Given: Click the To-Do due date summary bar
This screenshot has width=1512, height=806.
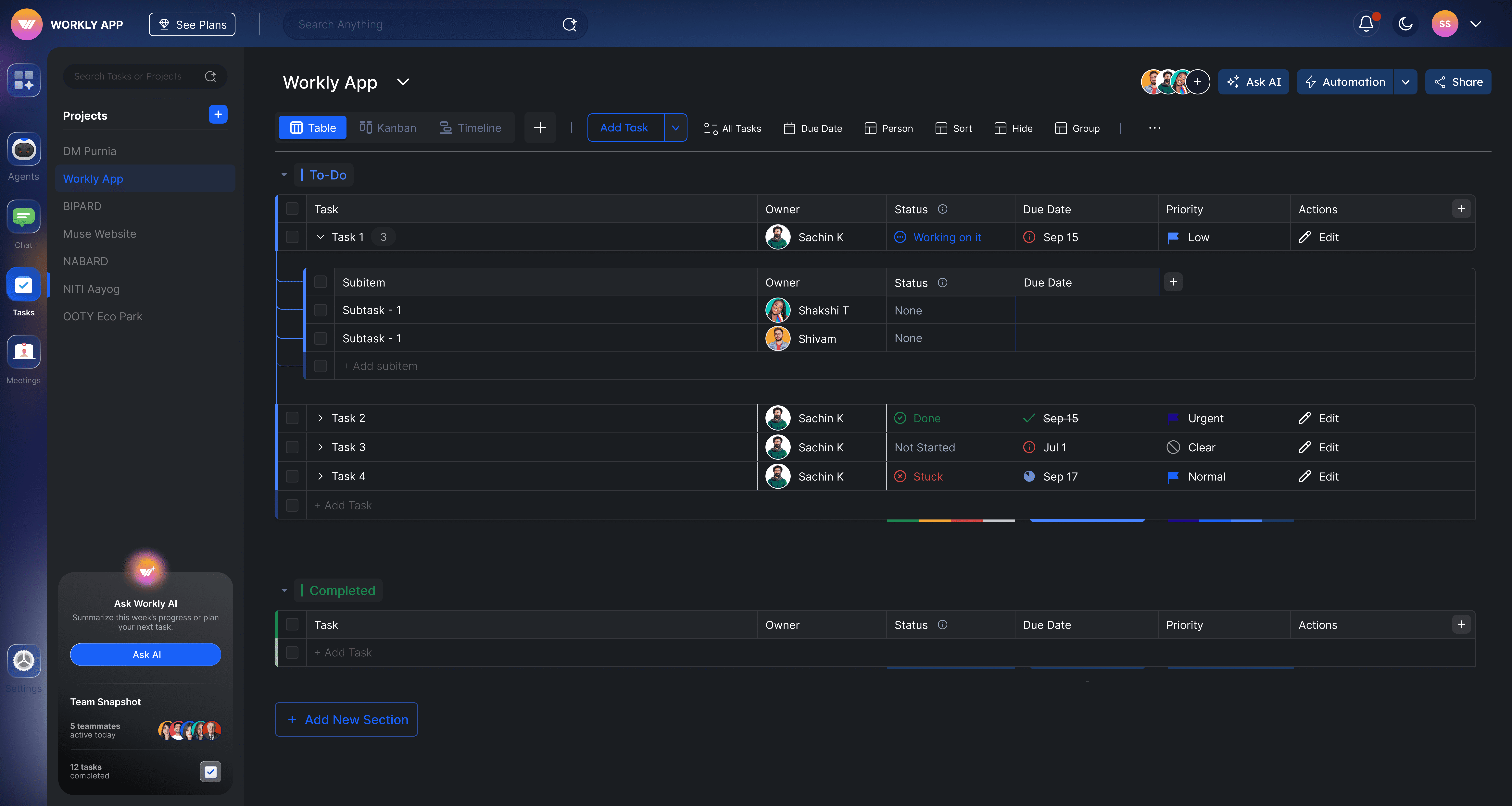Looking at the screenshot, I should [1087, 520].
